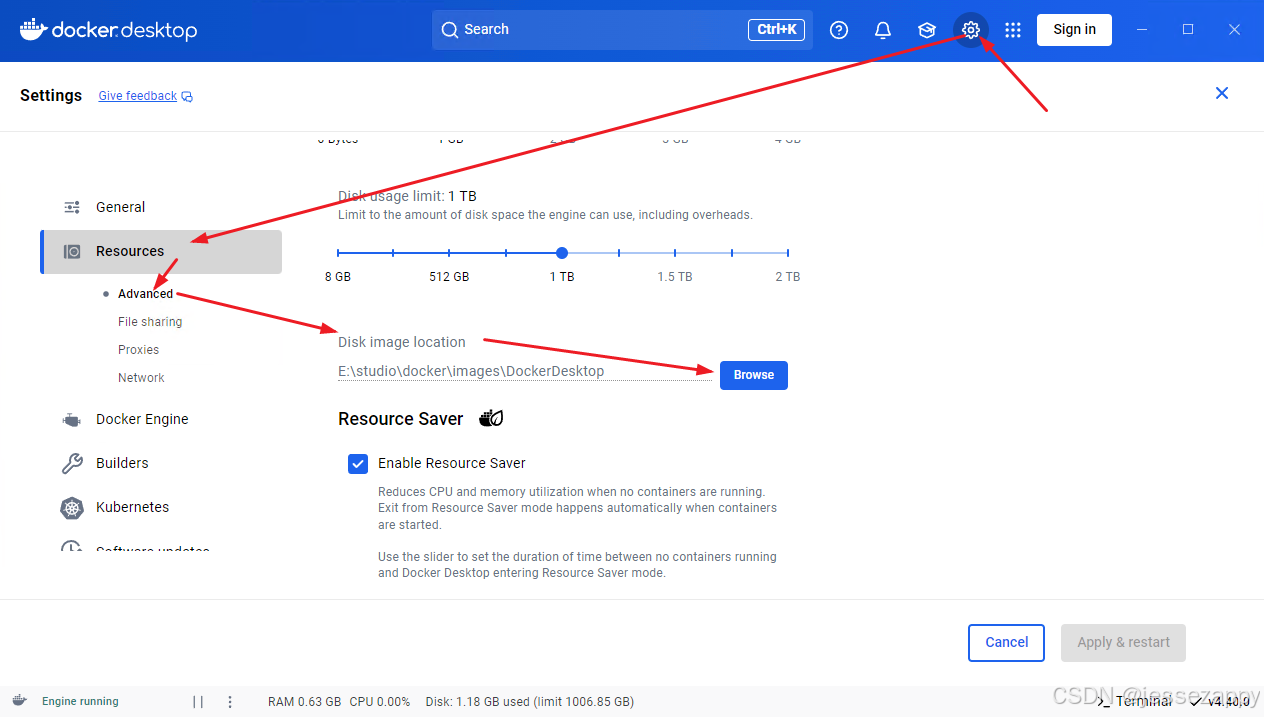
Task: Open the Learning Center graduation cap icon
Action: pos(927,30)
